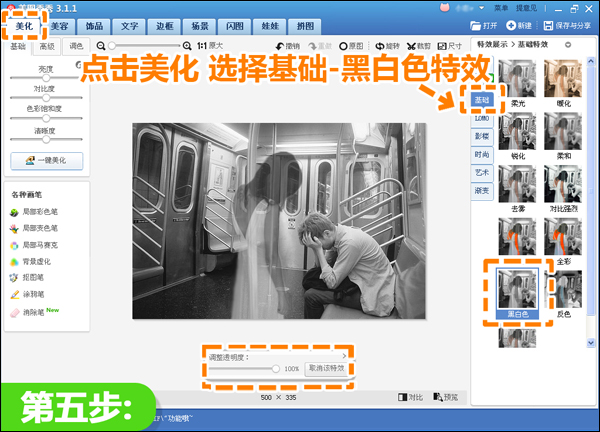The image size is (600, 432).
Task: Select the 影楼 effects category
Action: [x=482, y=136]
